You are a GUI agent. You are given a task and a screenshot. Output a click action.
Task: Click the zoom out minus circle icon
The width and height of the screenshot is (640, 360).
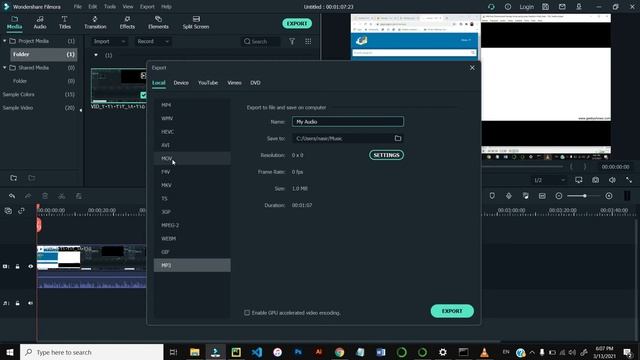tap(559, 196)
